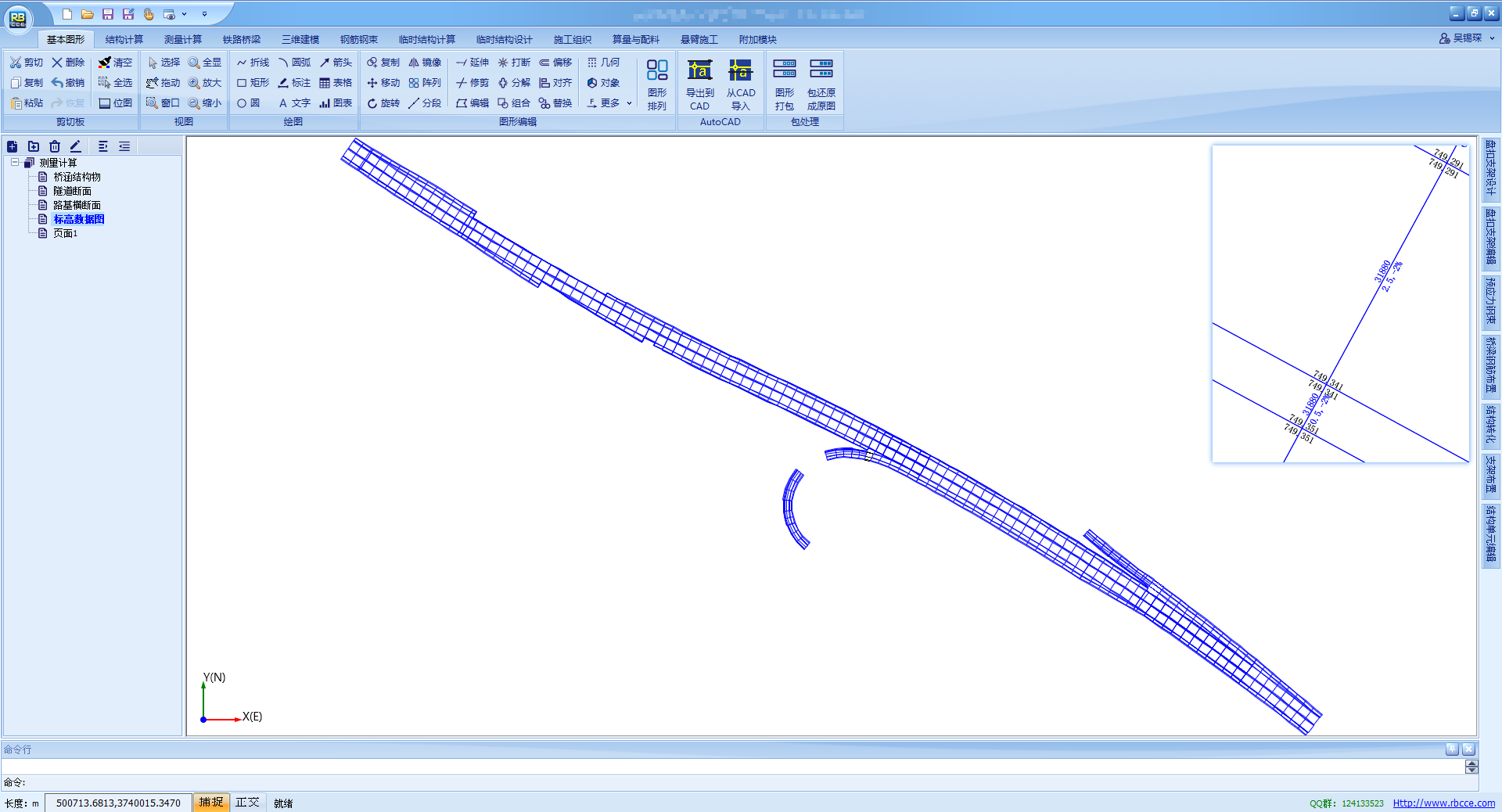Viewport: 1502px width, 812px height.
Task: Click the 图形打包 package icon
Action: [x=784, y=71]
